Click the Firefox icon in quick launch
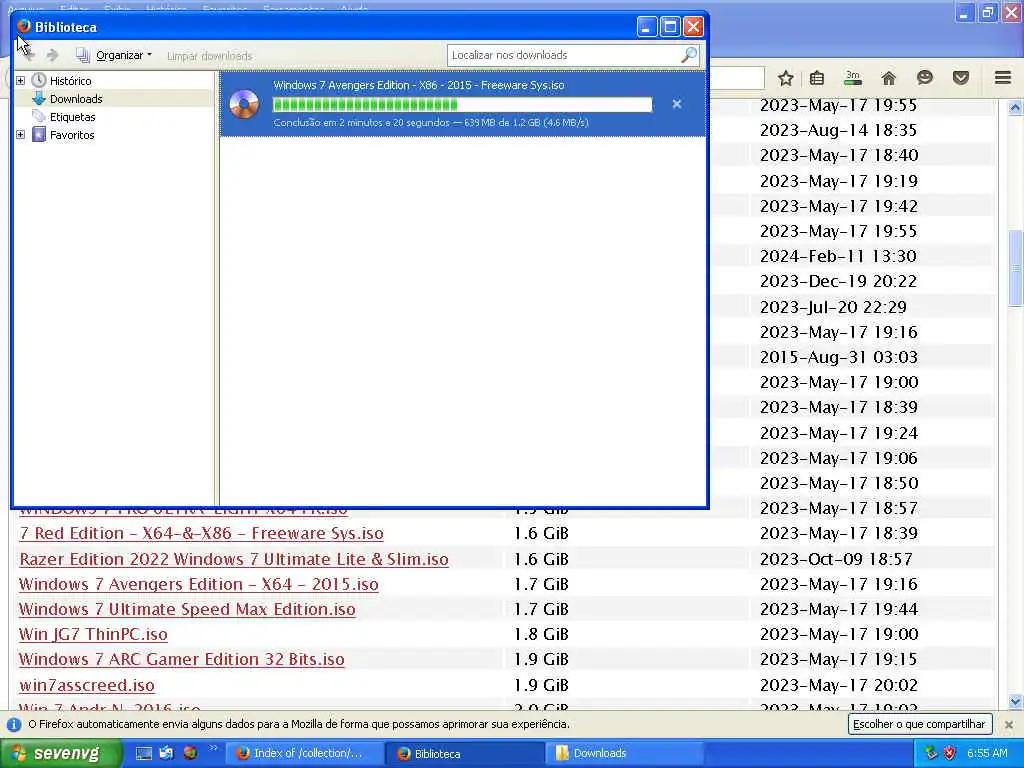This screenshot has width=1024, height=768. (190, 753)
